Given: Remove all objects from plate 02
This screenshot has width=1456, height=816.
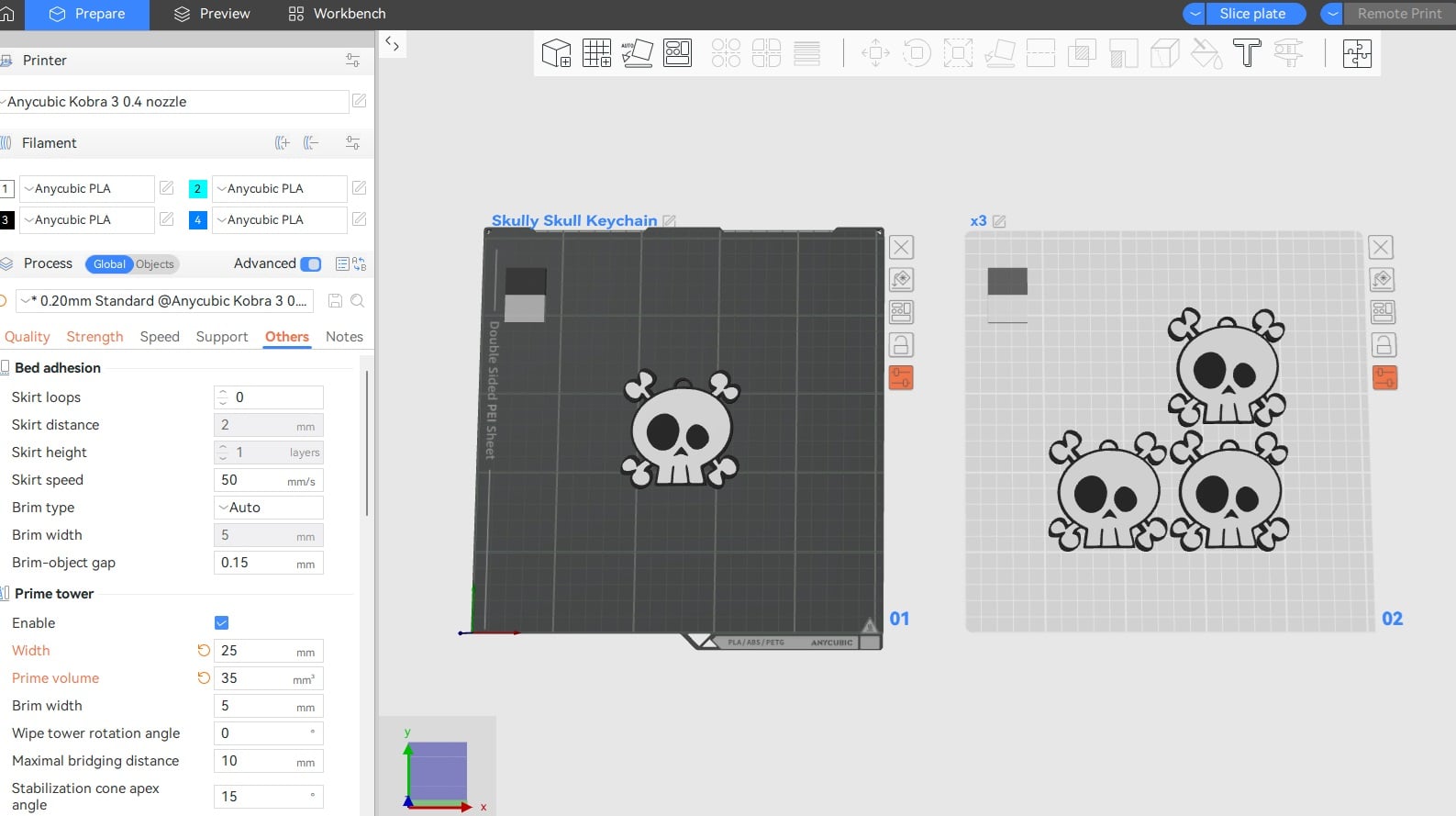Looking at the screenshot, I should (x=1381, y=247).
